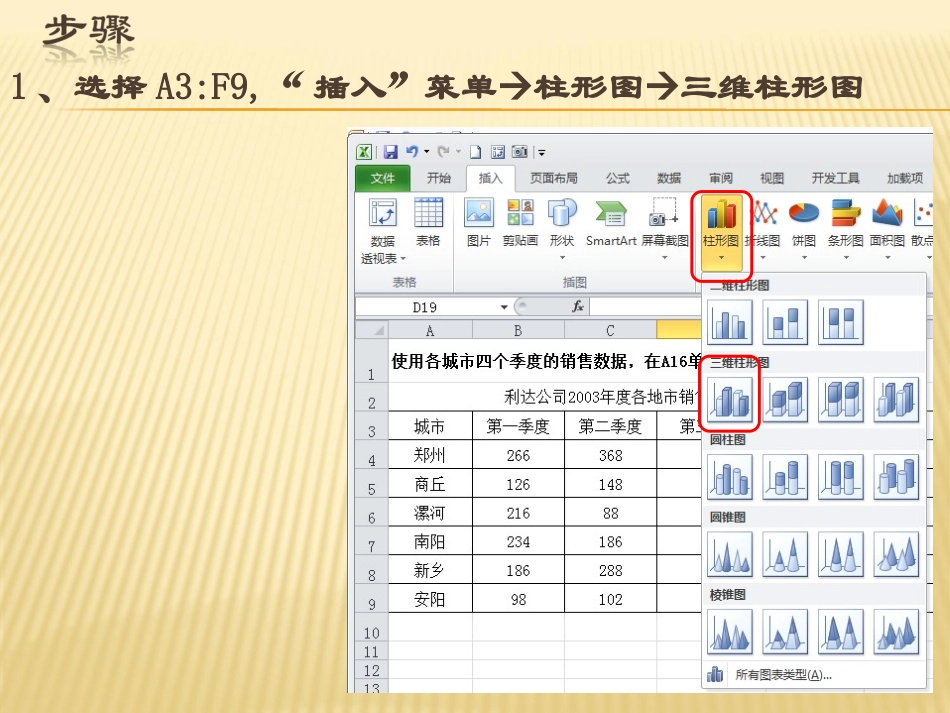Select row 4 header
The width and height of the screenshot is (950, 713).
click(371, 456)
